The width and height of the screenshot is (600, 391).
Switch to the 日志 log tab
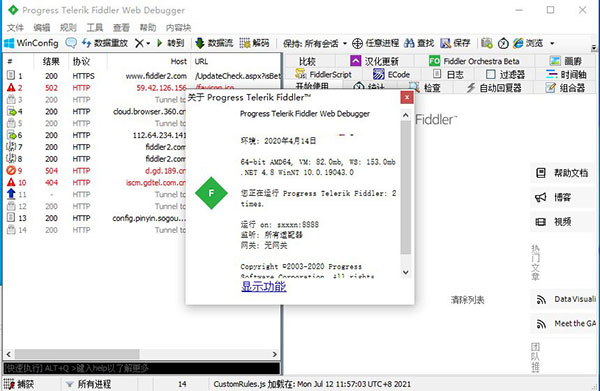(448, 74)
